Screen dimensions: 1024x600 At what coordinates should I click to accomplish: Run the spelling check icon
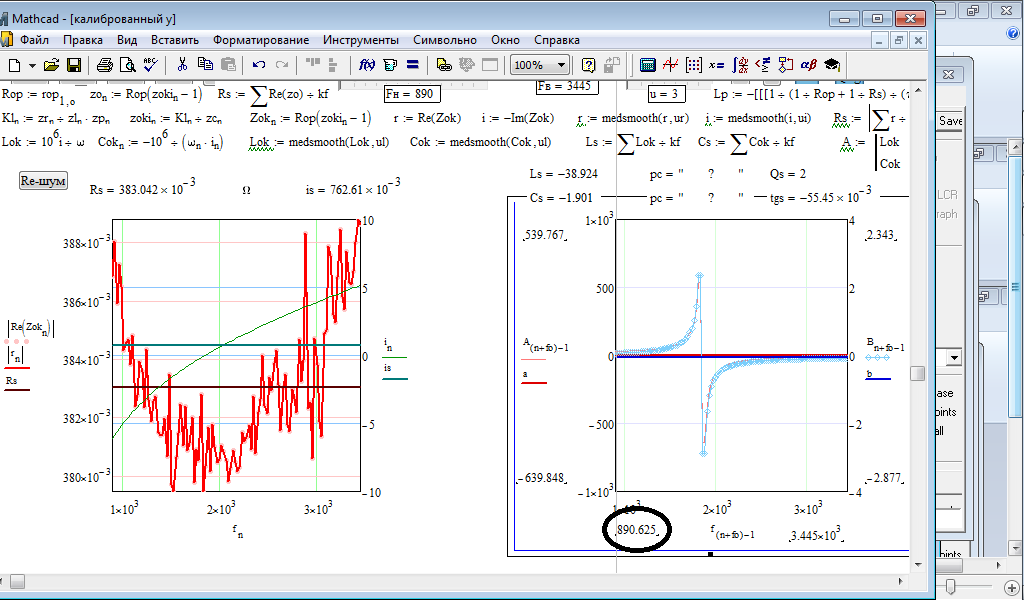point(150,65)
